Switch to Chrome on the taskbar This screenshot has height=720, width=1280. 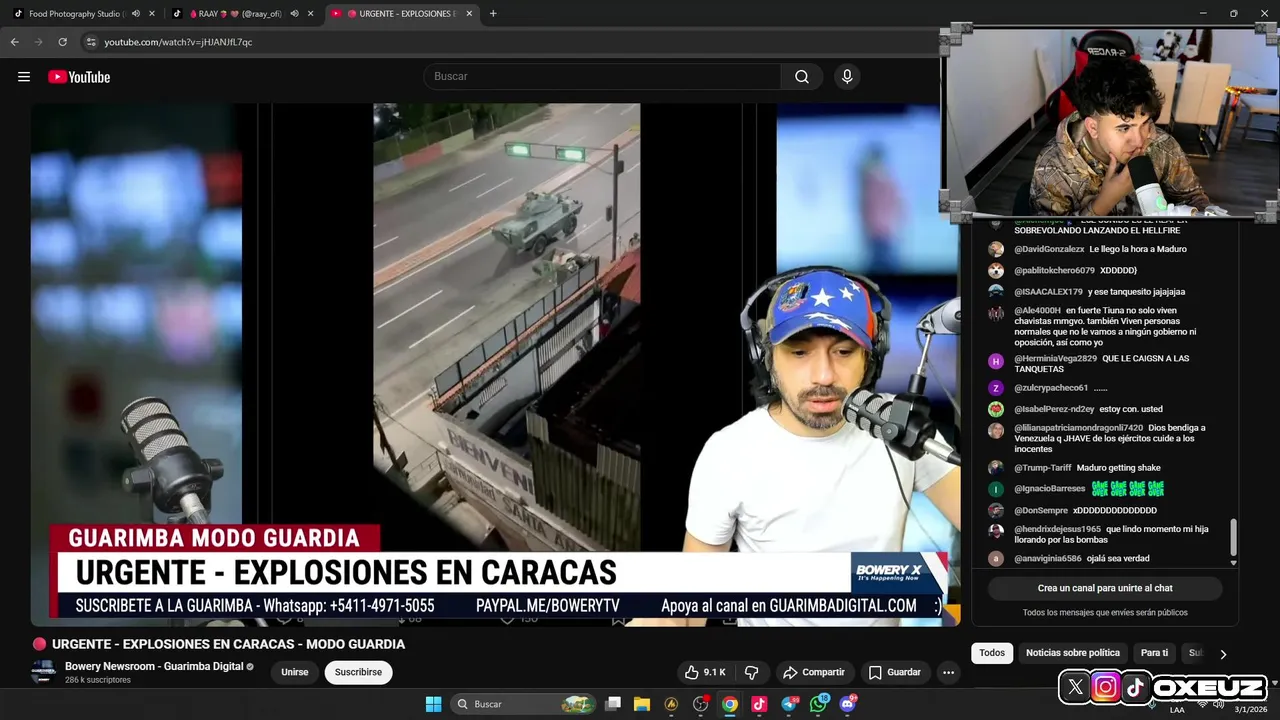[x=730, y=704]
